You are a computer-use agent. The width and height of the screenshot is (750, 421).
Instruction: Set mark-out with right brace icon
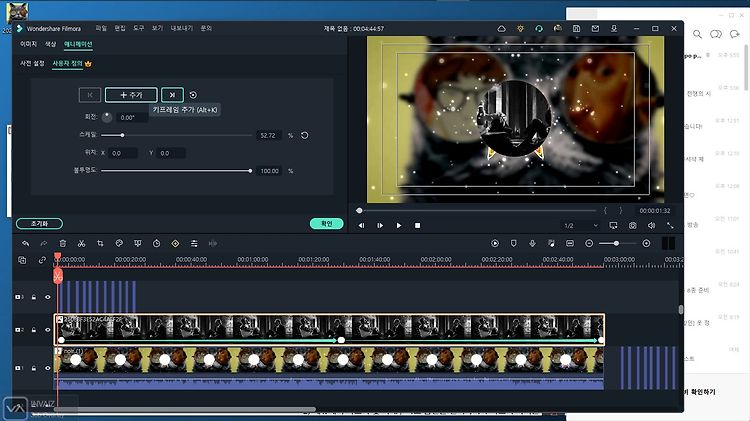point(621,210)
